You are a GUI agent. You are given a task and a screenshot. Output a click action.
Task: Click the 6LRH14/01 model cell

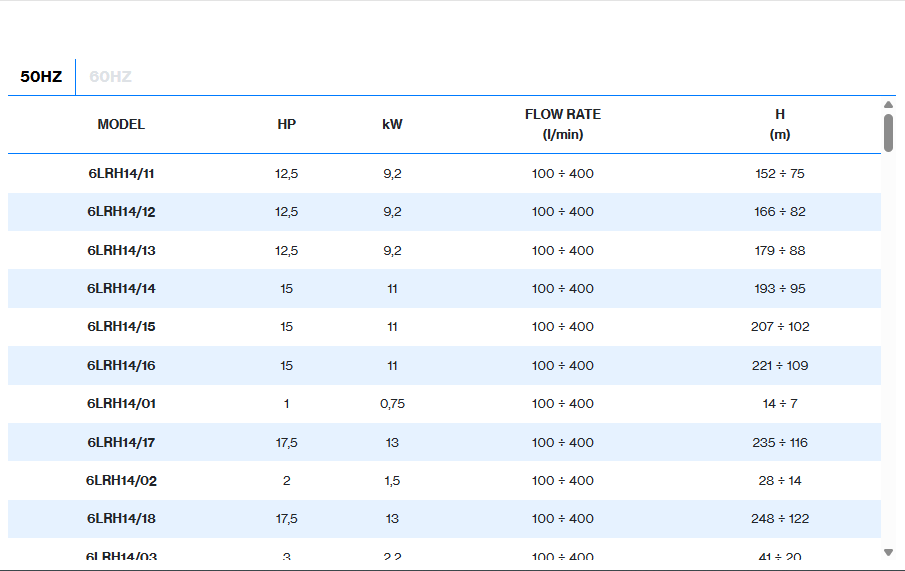coord(121,404)
